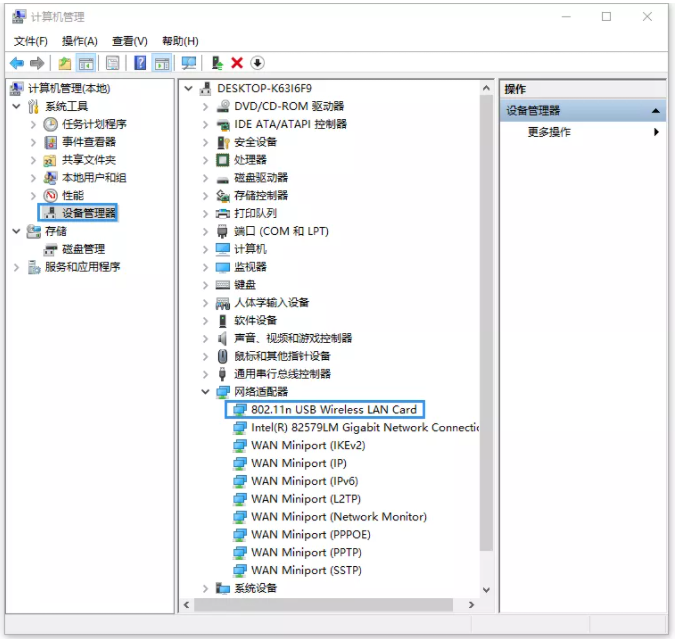Click the 事件查看器 icon
Screen dimensions: 676x639
pos(50,142)
